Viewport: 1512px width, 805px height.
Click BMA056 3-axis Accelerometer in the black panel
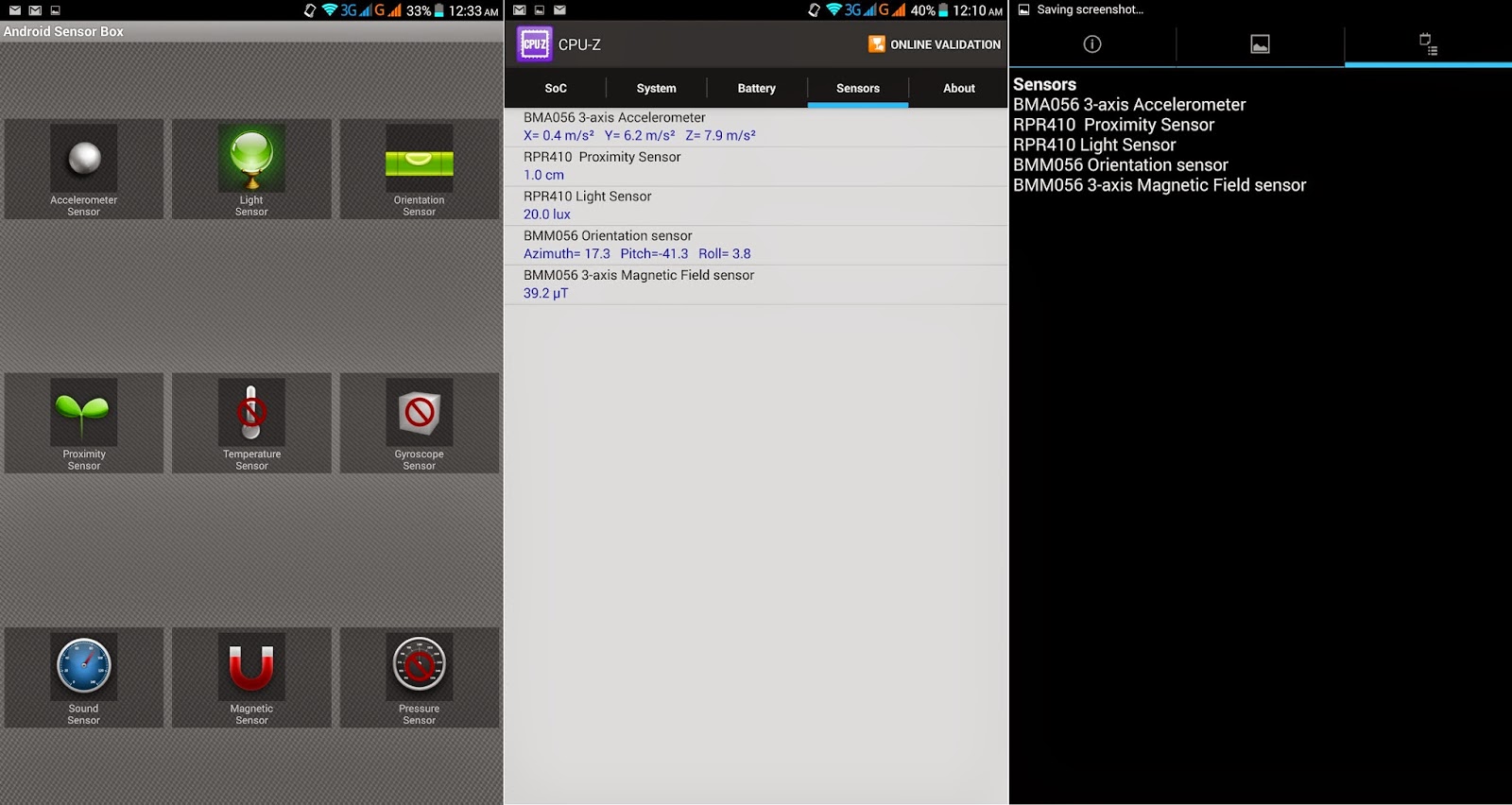[x=1129, y=105]
